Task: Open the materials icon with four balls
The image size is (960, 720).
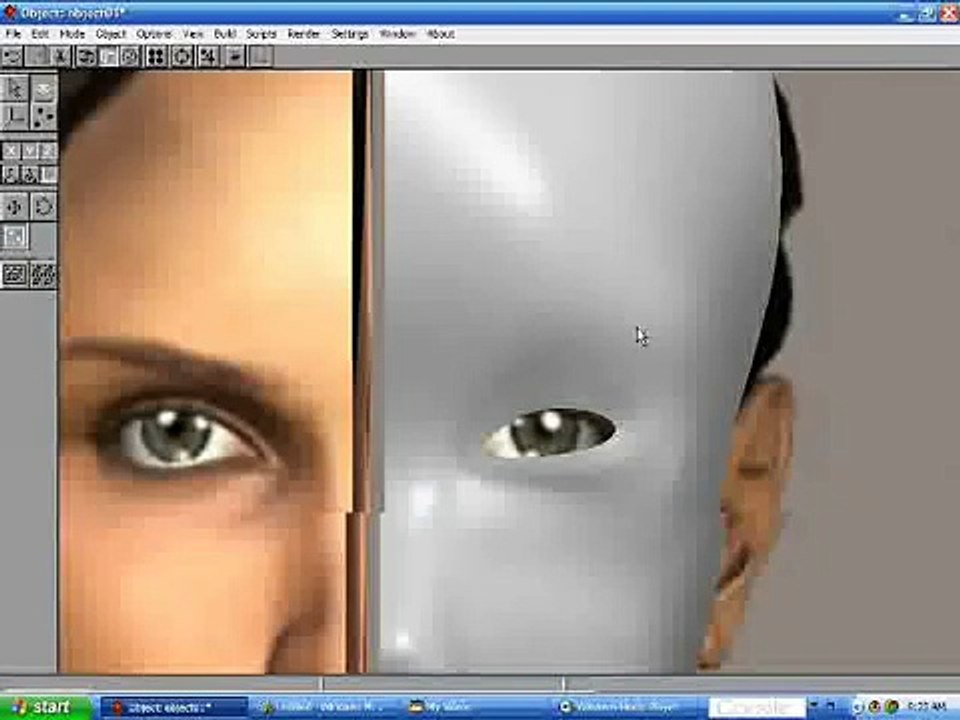Action: click(156, 57)
